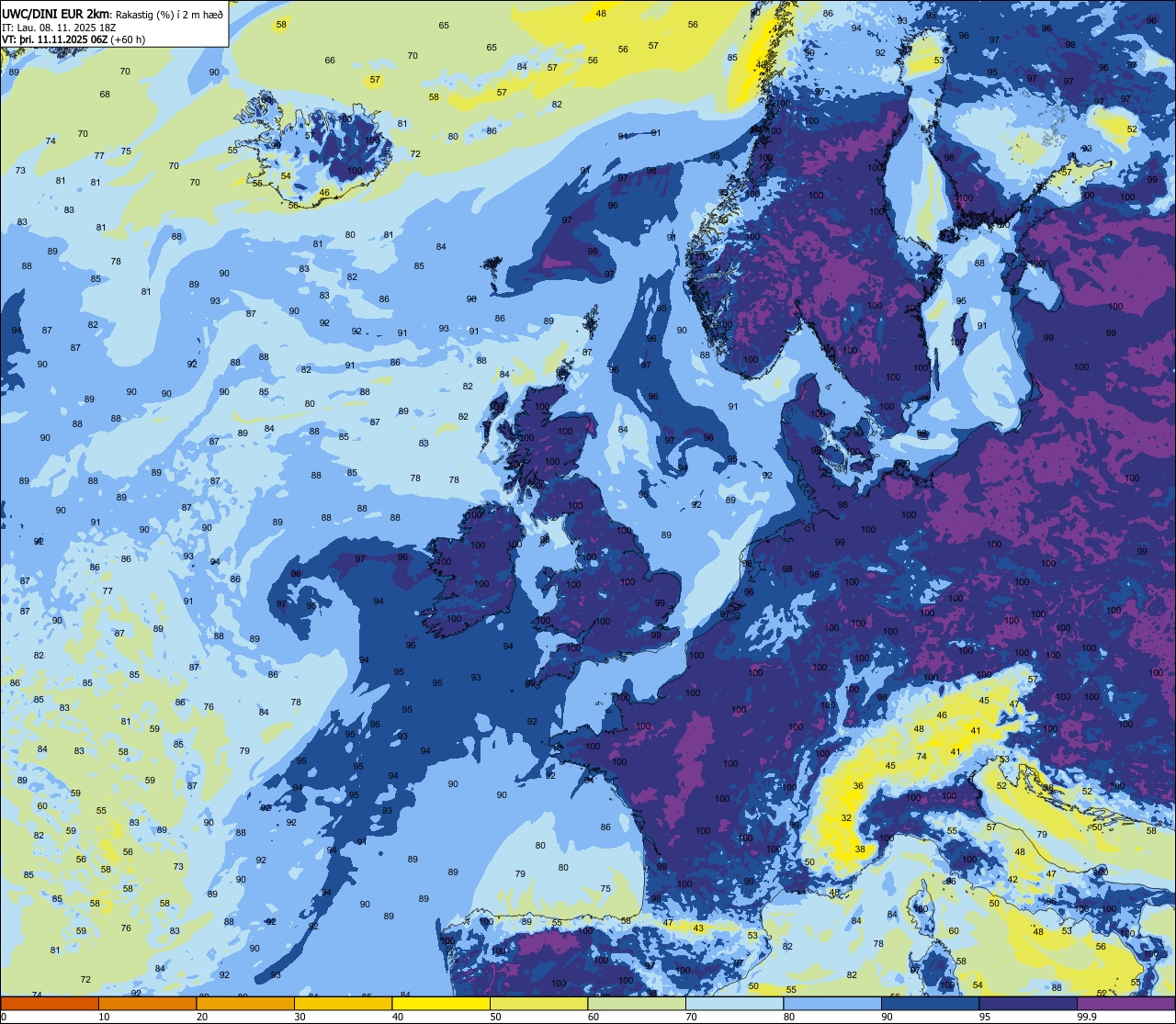1176x1024 pixels.
Task: Choose the 90–95% dark blue legend swatch
Action: pyautogui.click(x=930, y=1003)
